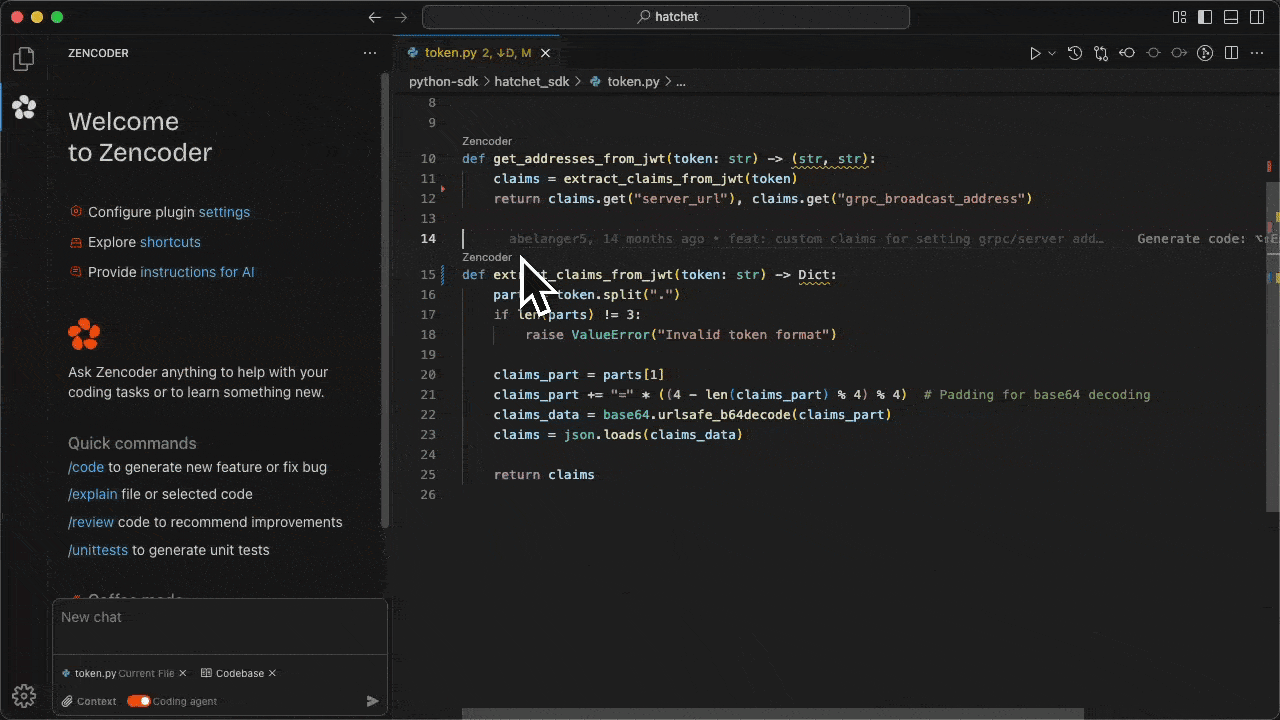1280x720 pixels.
Task: Insert the /review quick command
Action: (91, 522)
